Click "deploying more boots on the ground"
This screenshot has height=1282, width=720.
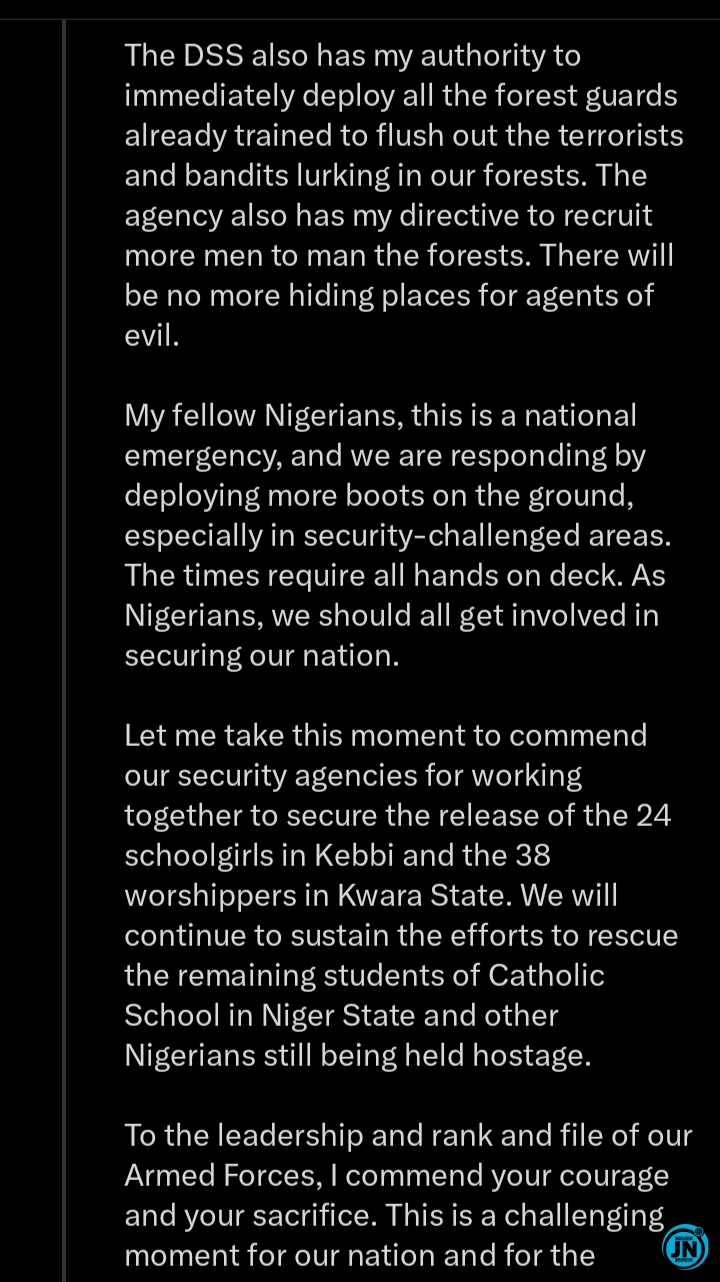[364, 496]
